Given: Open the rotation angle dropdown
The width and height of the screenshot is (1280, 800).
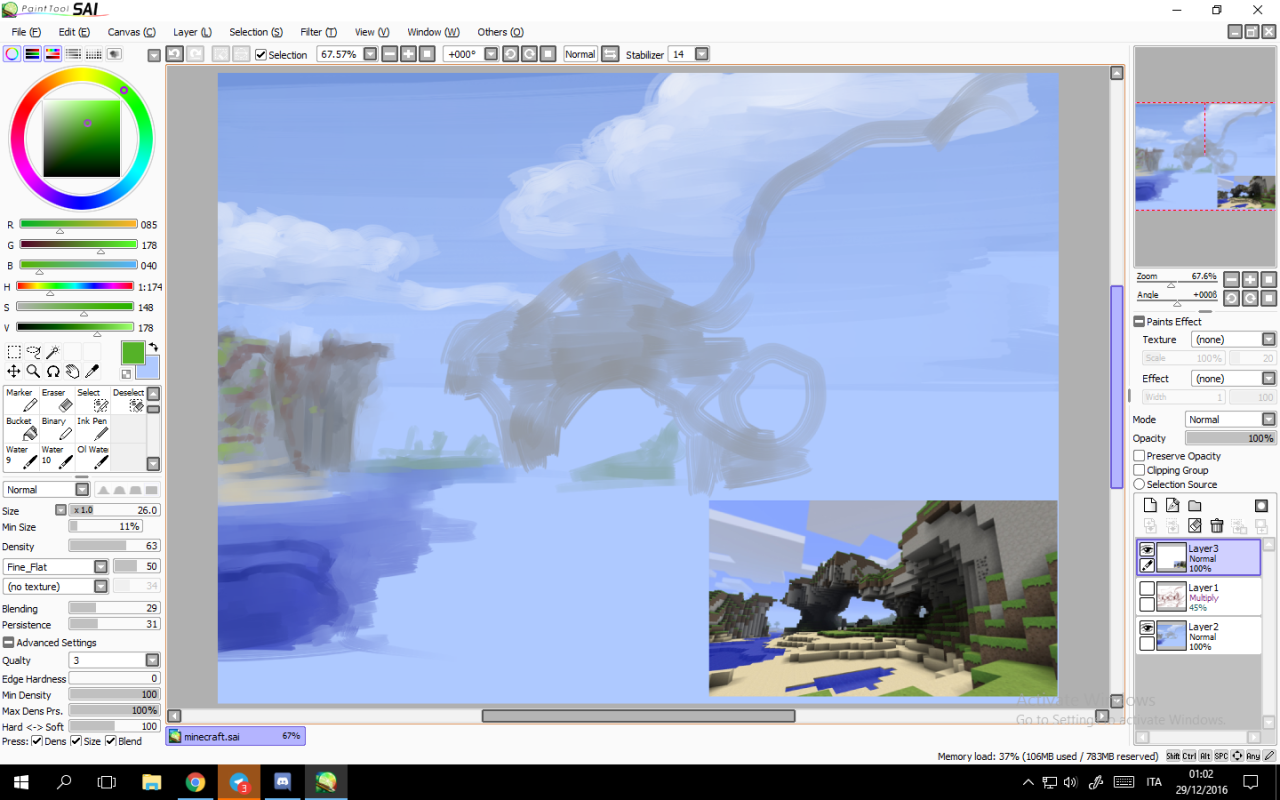Looking at the screenshot, I should pyautogui.click(x=491, y=54).
